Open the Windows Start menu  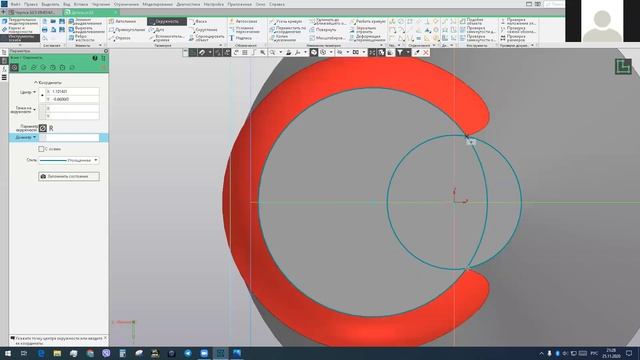[x=8, y=353]
